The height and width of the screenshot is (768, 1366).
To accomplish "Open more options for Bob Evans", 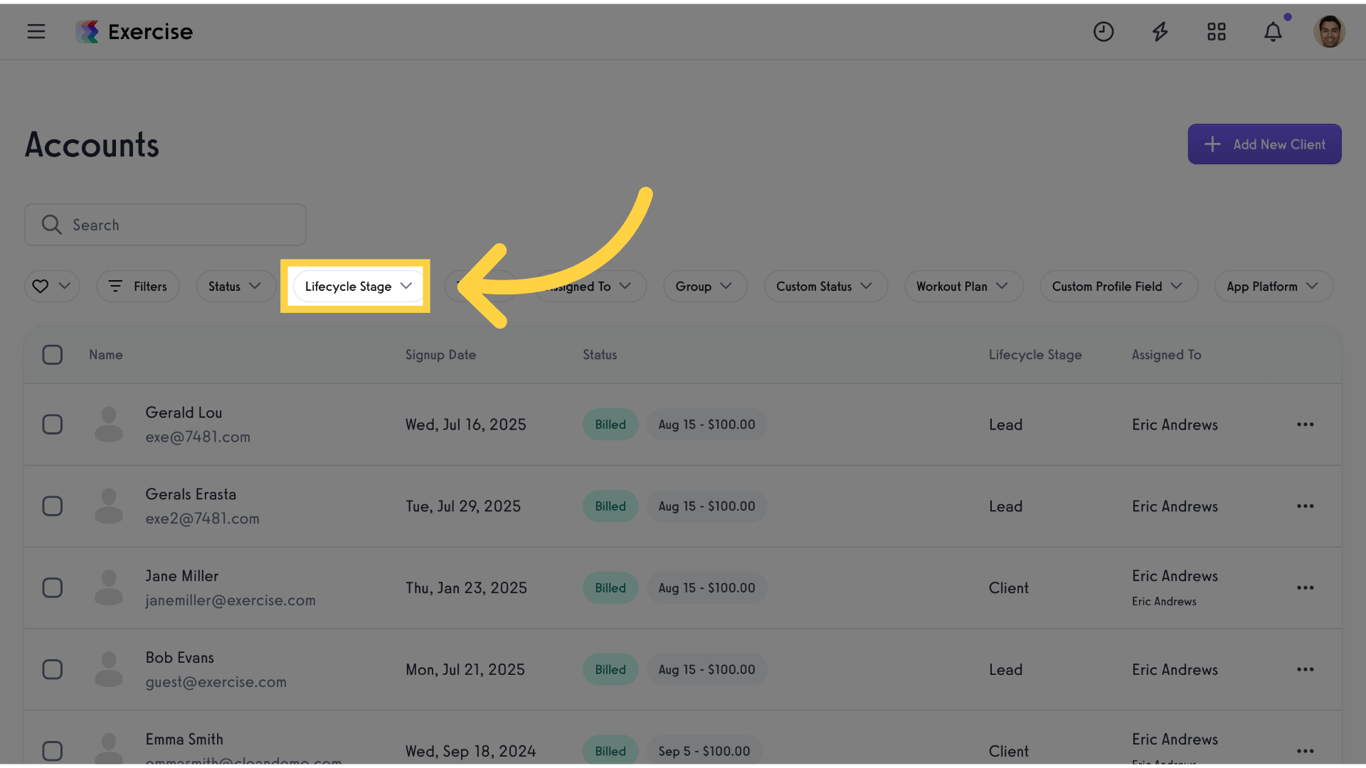I will click(1305, 670).
